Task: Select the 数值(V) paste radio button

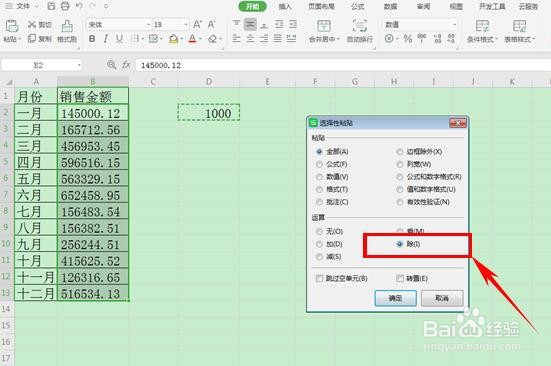Action: (319, 177)
